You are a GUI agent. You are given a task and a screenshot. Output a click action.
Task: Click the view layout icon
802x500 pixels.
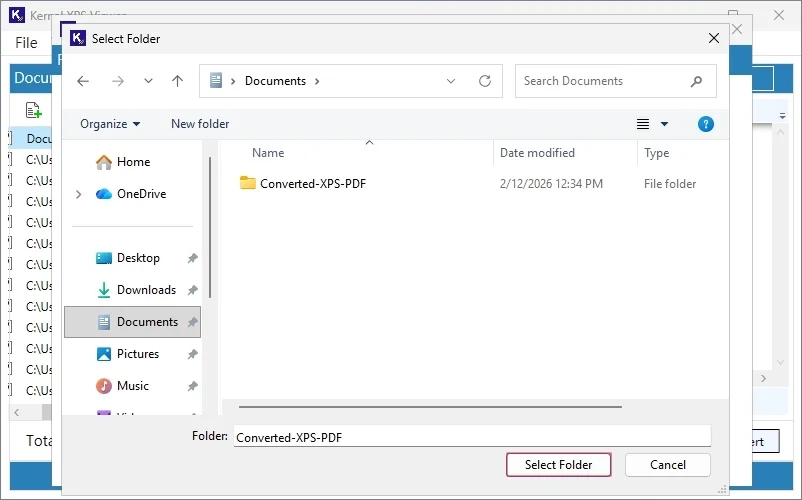click(644, 124)
